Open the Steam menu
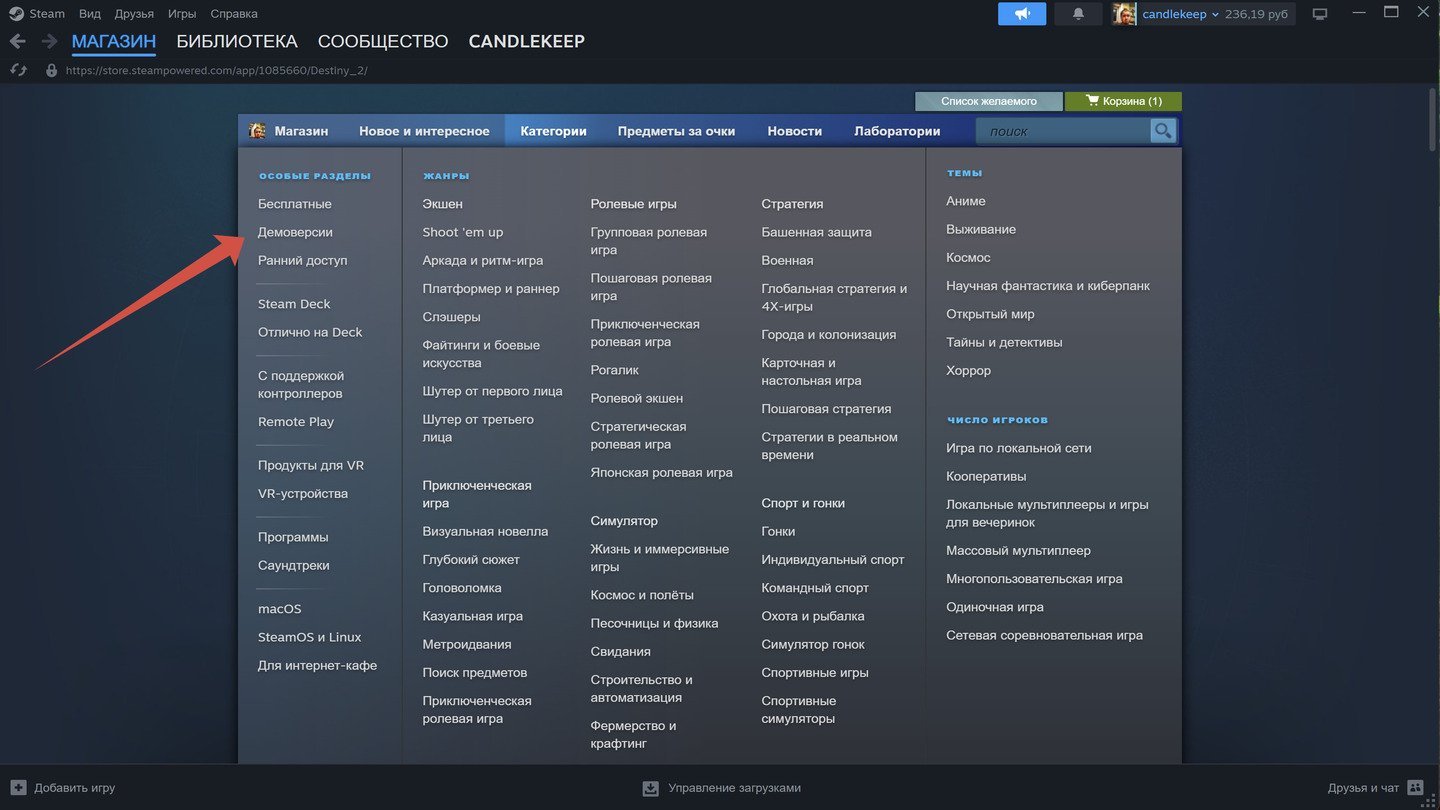 [x=47, y=14]
